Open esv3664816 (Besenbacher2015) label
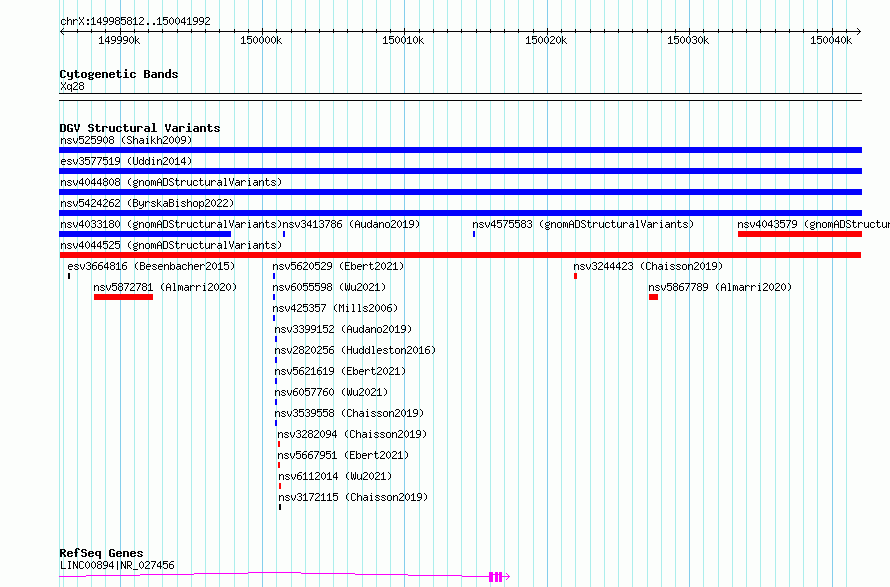Screen dimensions: 890x587 tap(151, 266)
